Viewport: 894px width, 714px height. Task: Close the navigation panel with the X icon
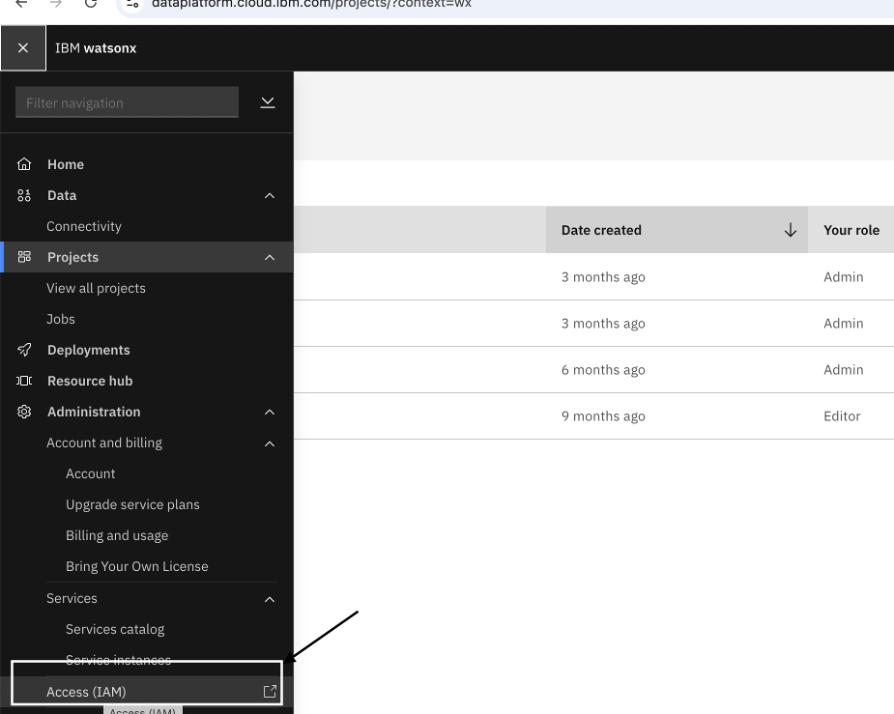click(23, 47)
